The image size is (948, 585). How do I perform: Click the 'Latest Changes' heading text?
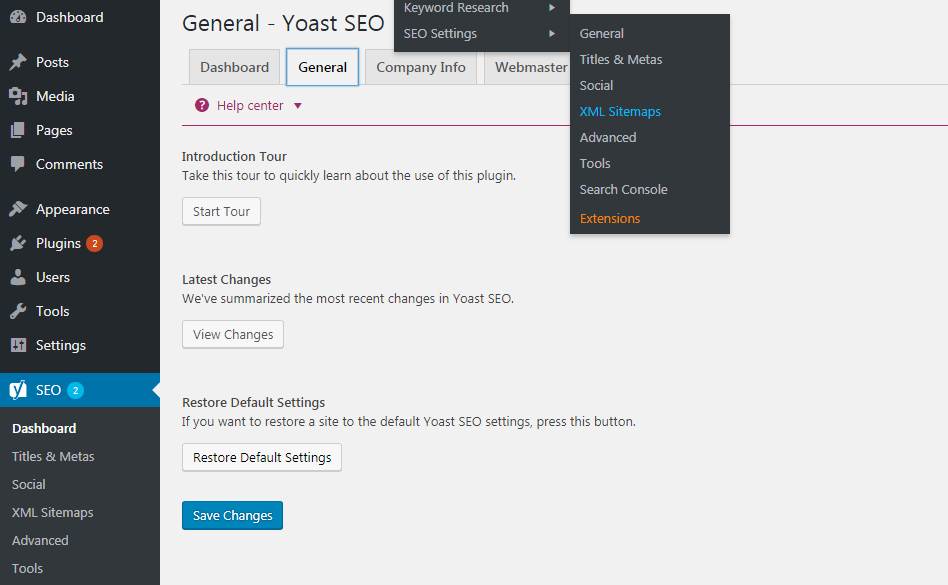pos(226,280)
